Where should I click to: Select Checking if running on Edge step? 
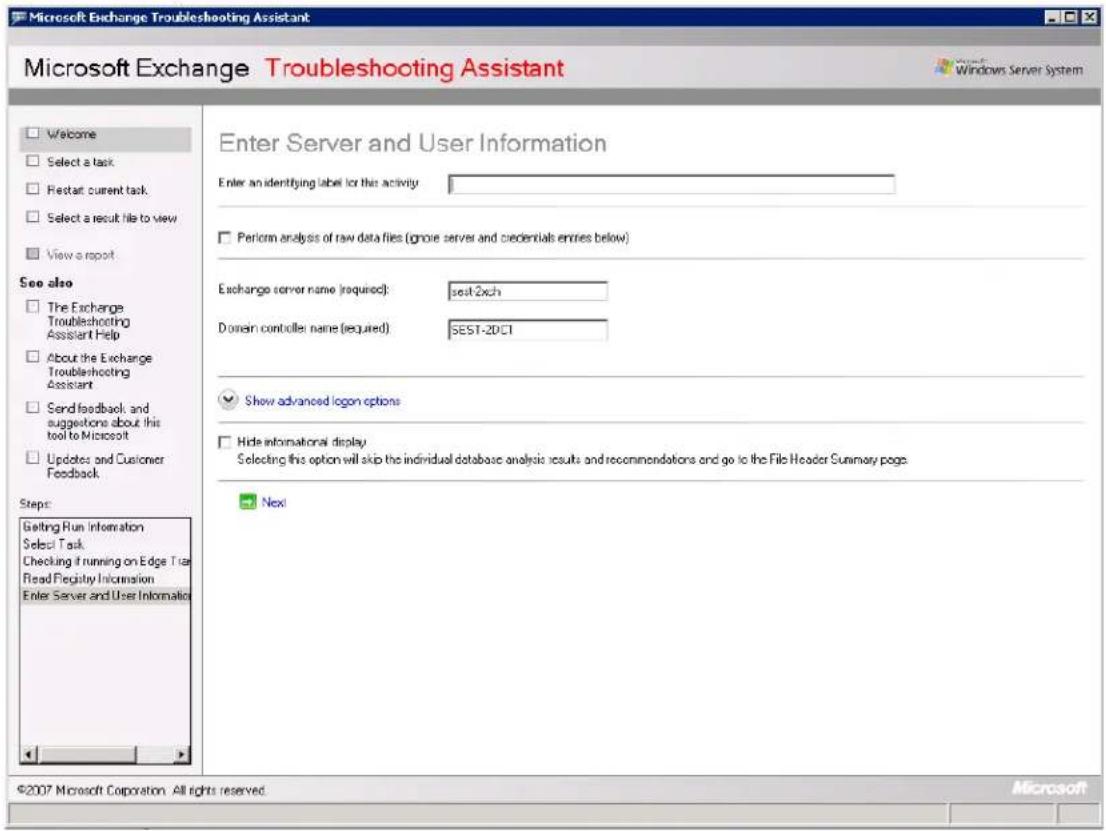tap(106, 562)
